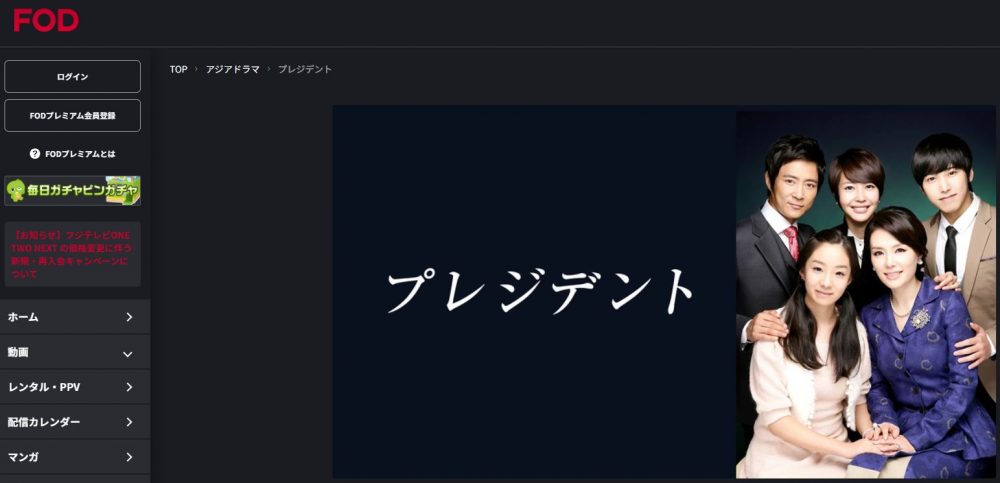The height and width of the screenshot is (483, 1000).
Task: Click the 配信カレンダー chevron arrow
Action: click(x=129, y=422)
